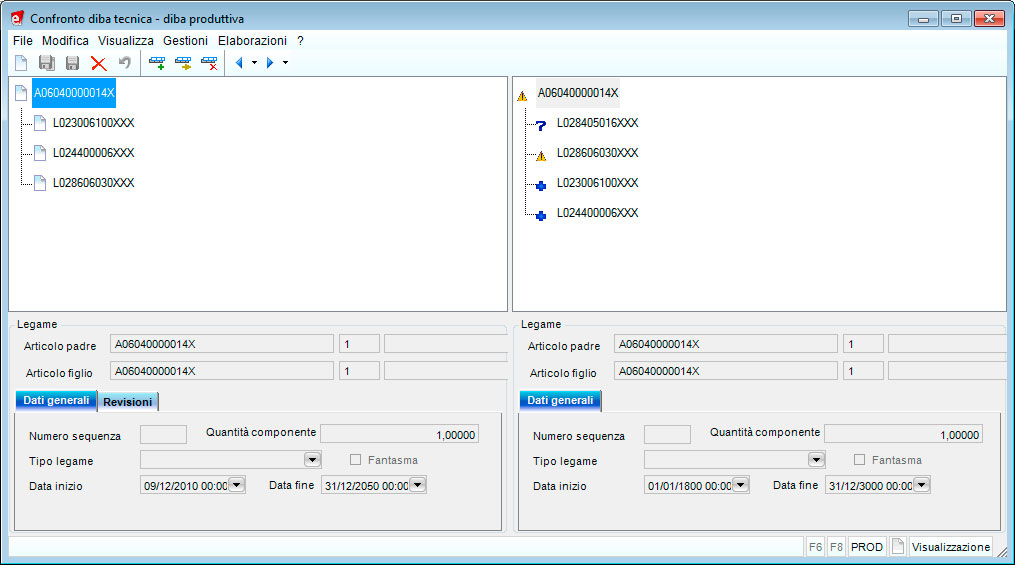Click the single floppy Save icon
Viewport: 1015px width, 565px height.
72,63
